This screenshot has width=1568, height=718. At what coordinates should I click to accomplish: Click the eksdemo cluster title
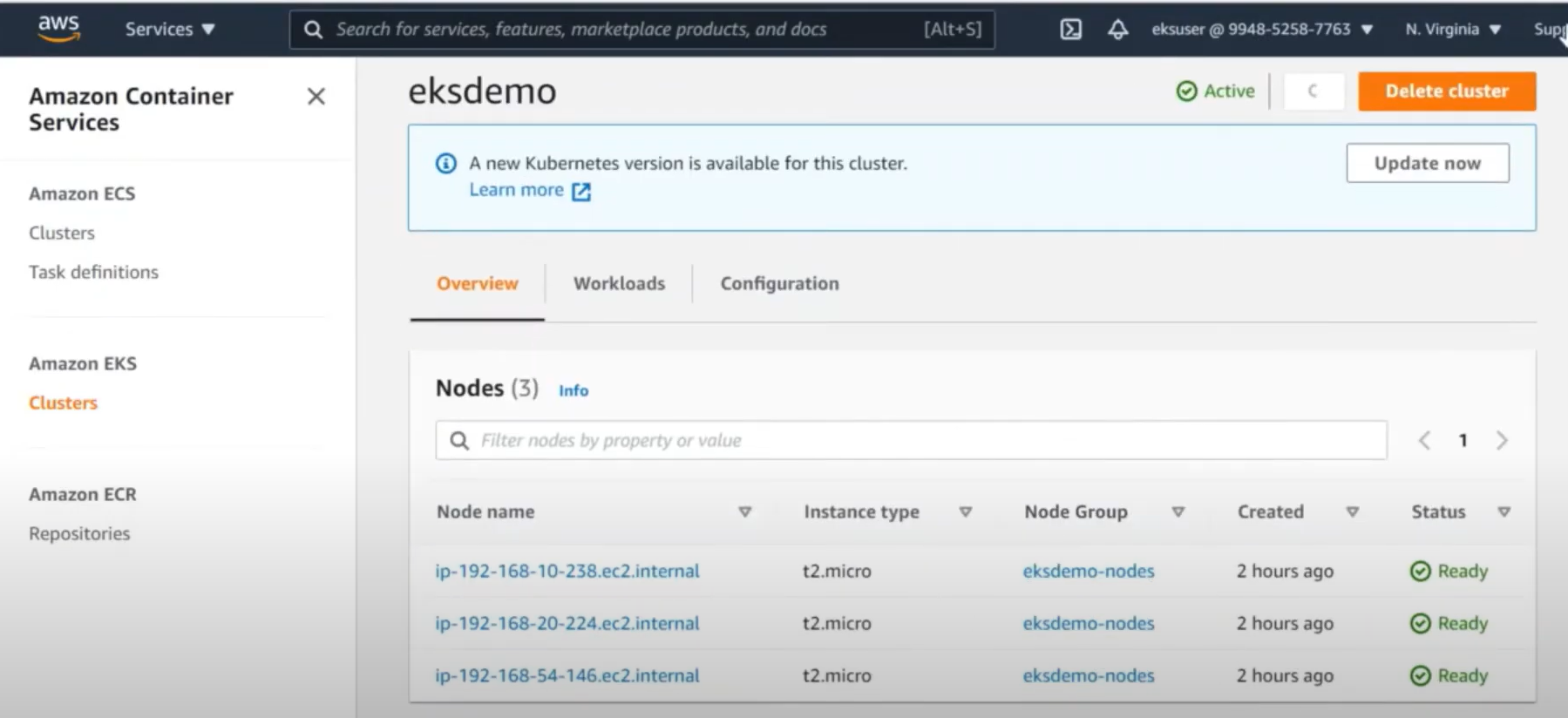(x=482, y=91)
